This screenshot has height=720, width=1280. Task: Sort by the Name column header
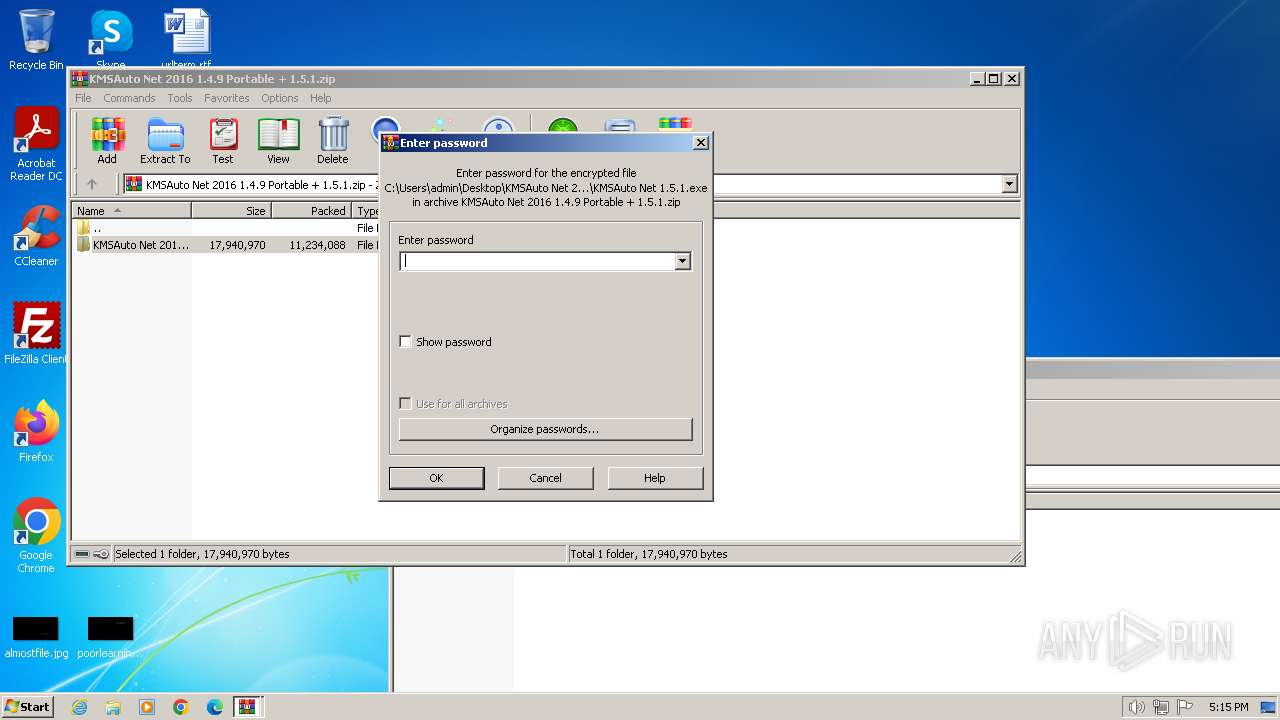[131, 211]
